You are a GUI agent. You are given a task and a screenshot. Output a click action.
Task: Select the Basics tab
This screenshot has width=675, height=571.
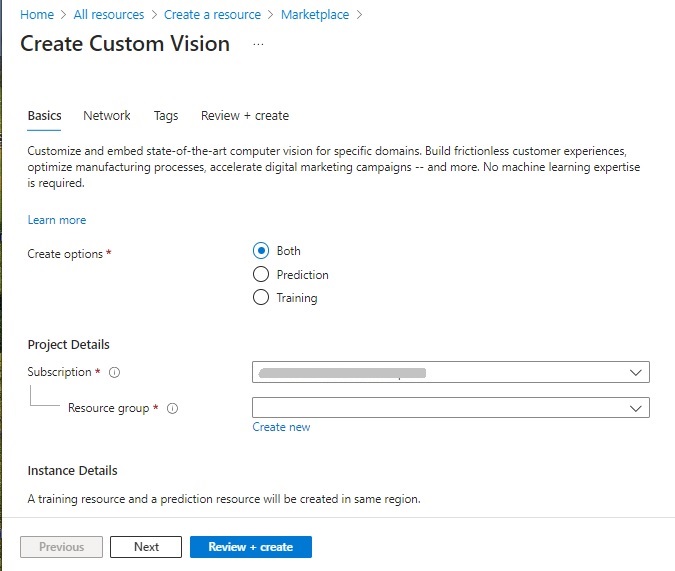pos(44,116)
